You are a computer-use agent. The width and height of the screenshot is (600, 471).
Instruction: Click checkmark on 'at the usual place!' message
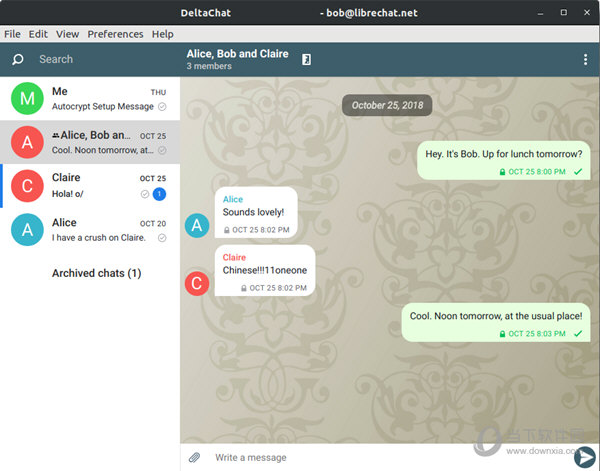(578, 334)
